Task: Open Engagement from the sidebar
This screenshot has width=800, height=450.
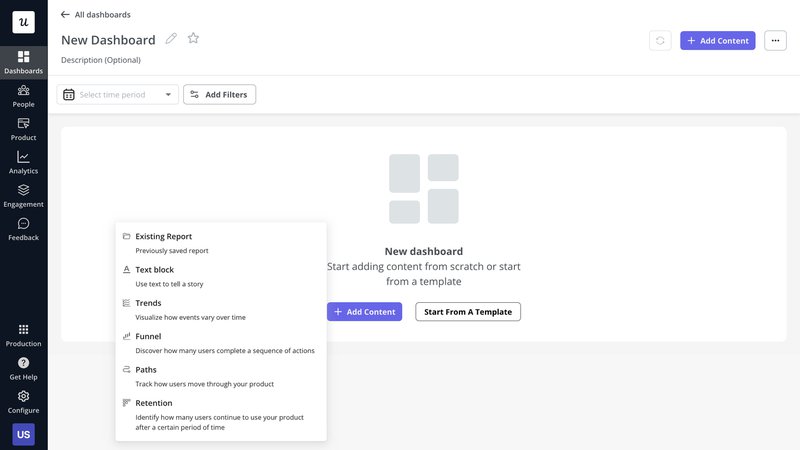Action: (23, 195)
